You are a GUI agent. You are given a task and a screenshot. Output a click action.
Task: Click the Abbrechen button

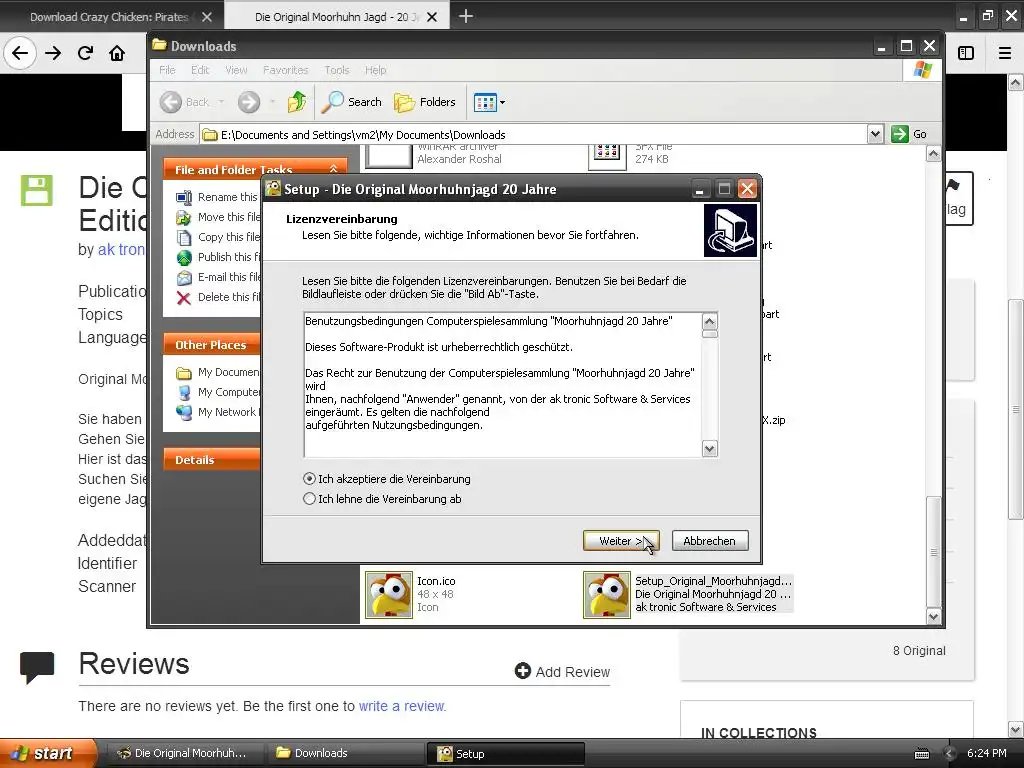(710, 541)
